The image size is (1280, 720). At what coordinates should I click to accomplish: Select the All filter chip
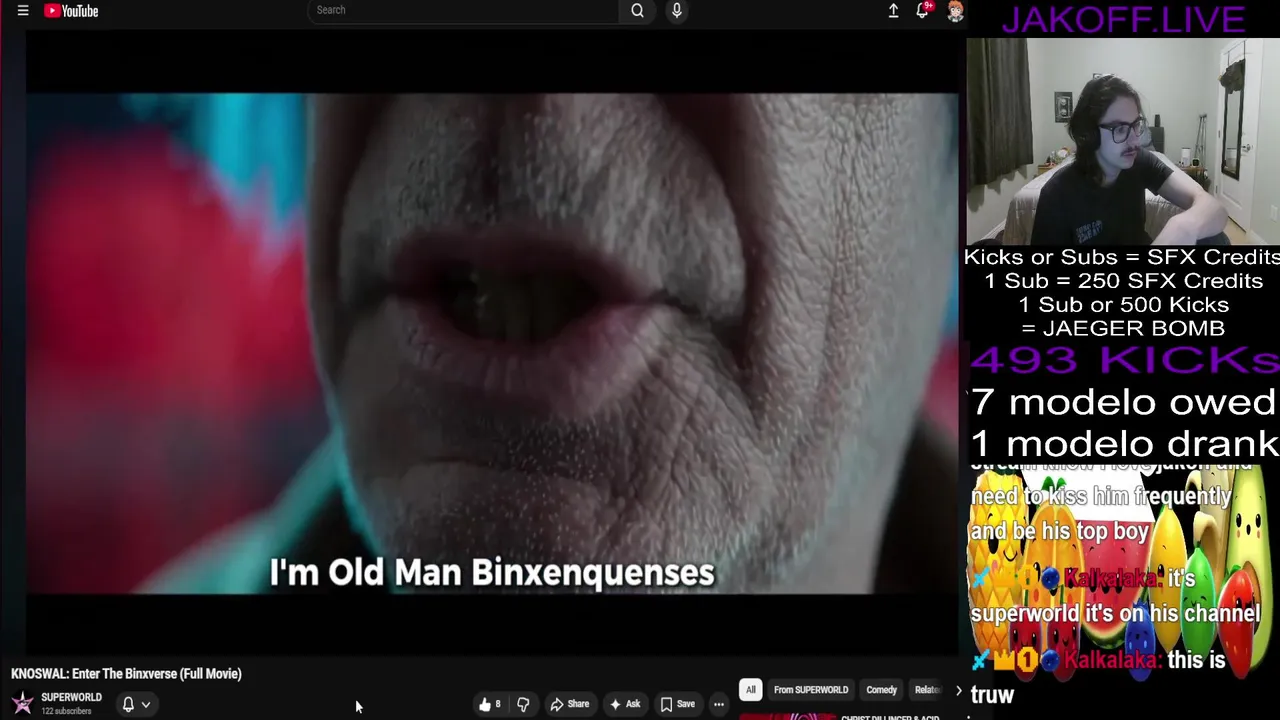(x=750, y=690)
